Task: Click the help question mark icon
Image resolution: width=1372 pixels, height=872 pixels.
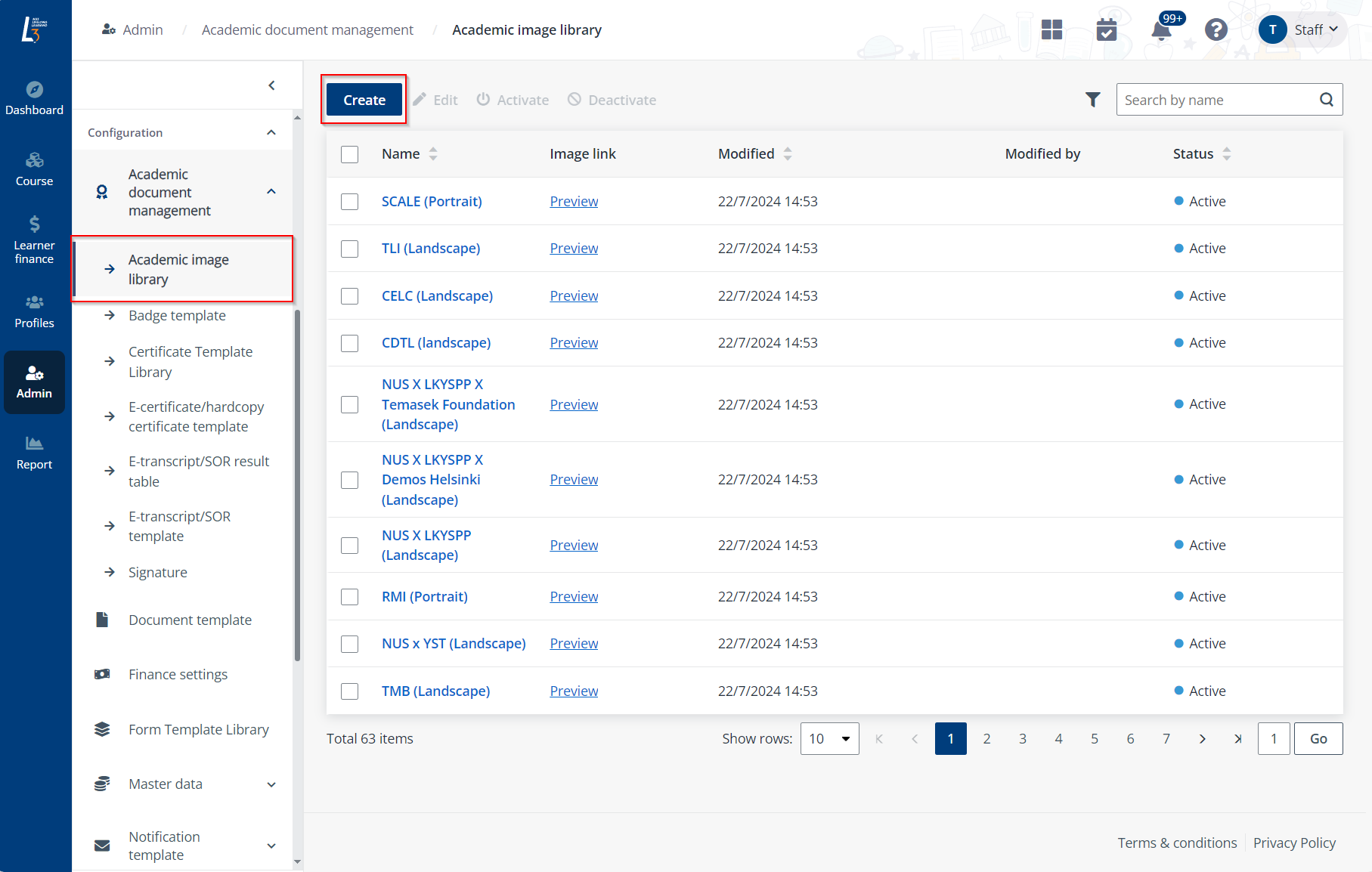Action: [1216, 30]
